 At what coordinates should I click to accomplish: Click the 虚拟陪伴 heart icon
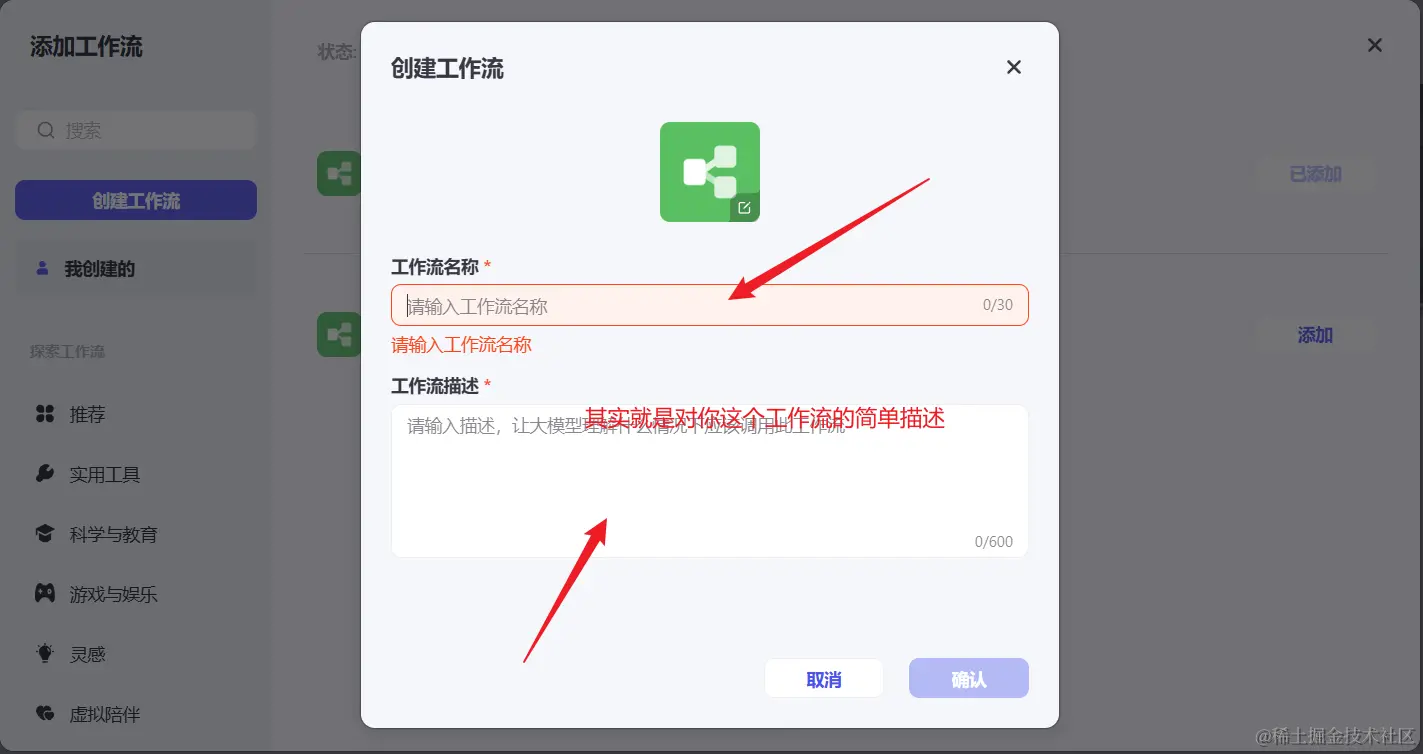(x=45, y=714)
